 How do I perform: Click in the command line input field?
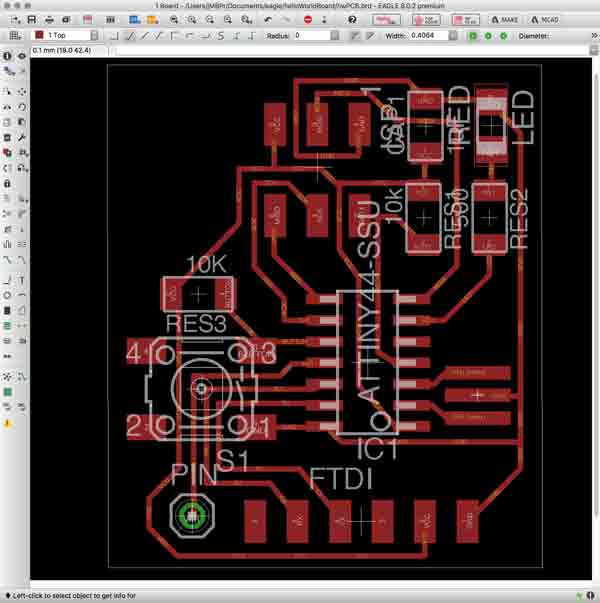coord(352,51)
